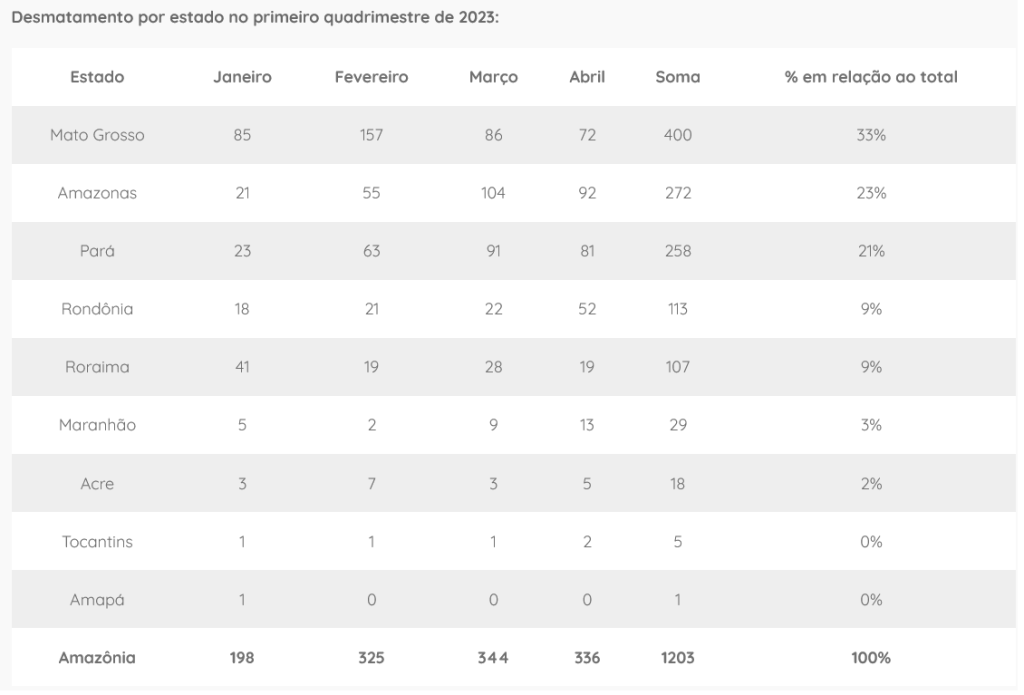Select Mato Grosso's 400 sum value
1024x695 pixels.
click(678, 135)
